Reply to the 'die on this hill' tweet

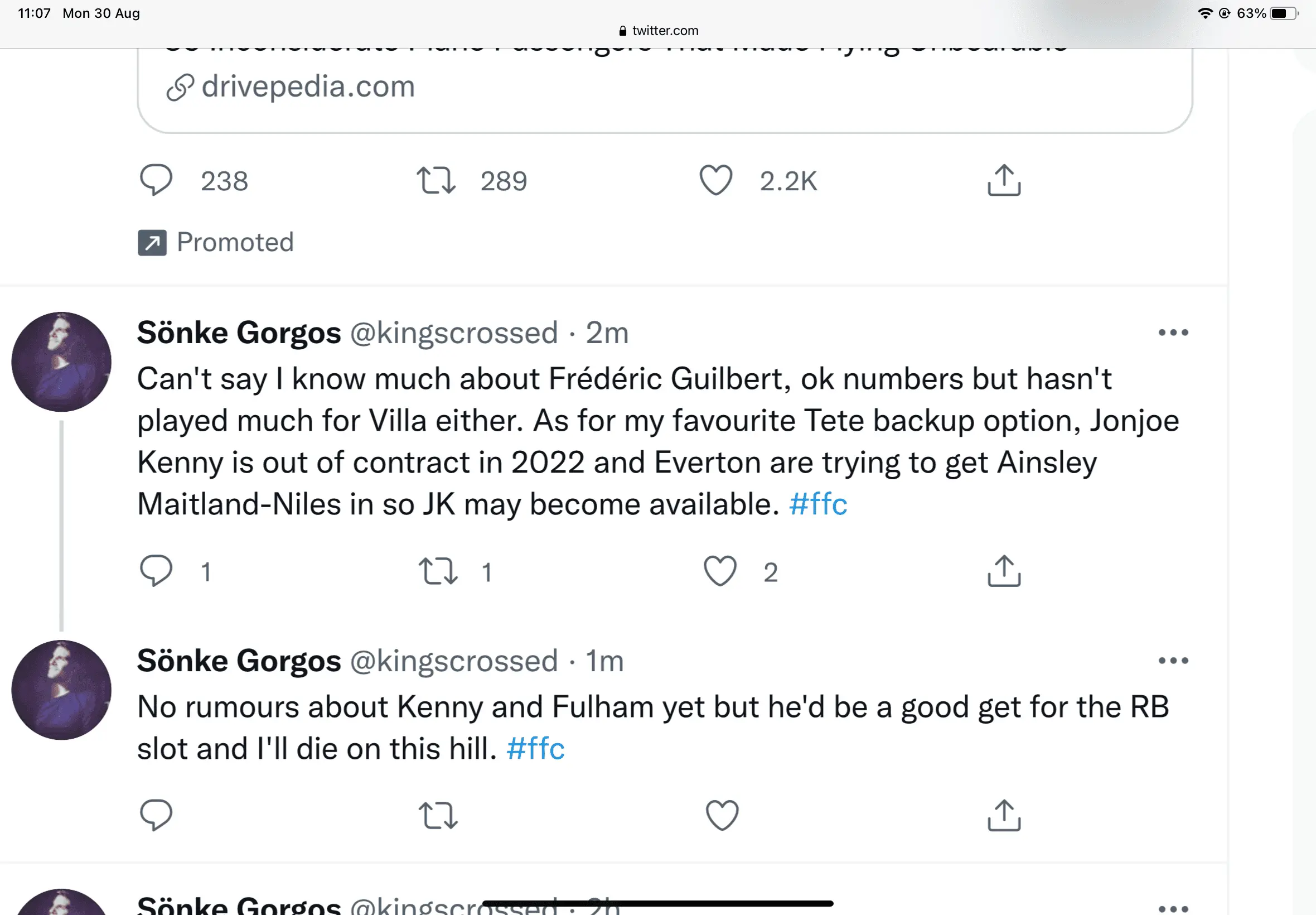pos(156,815)
